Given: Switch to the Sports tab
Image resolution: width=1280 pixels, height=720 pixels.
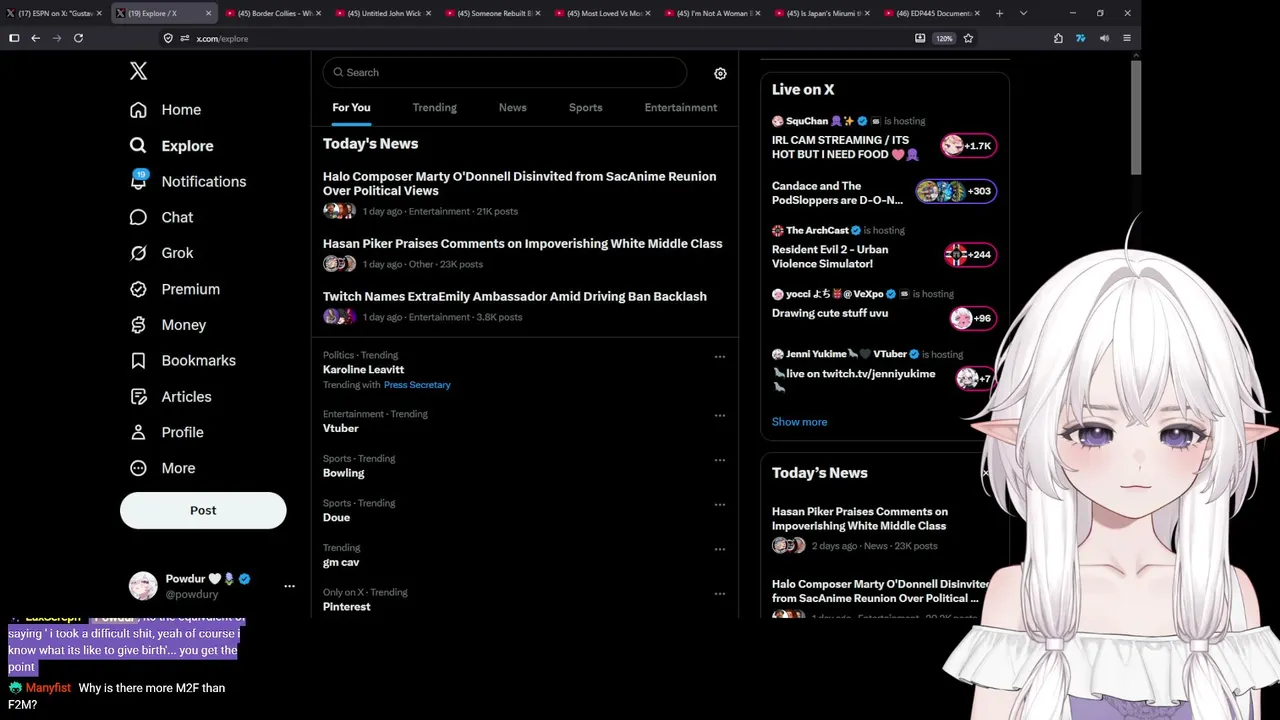Looking at the screenshot, I should pyautogui.click(x=586, y=107).
